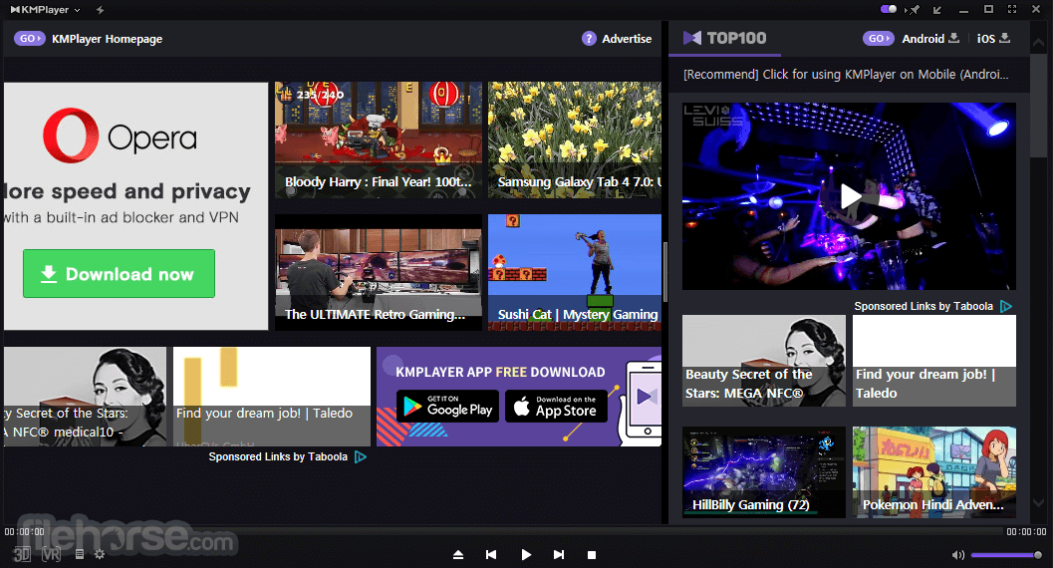Open the playlist icon in the bottom bar
Viewport: 1053px width, 568px height.
(x=79, y=554)
